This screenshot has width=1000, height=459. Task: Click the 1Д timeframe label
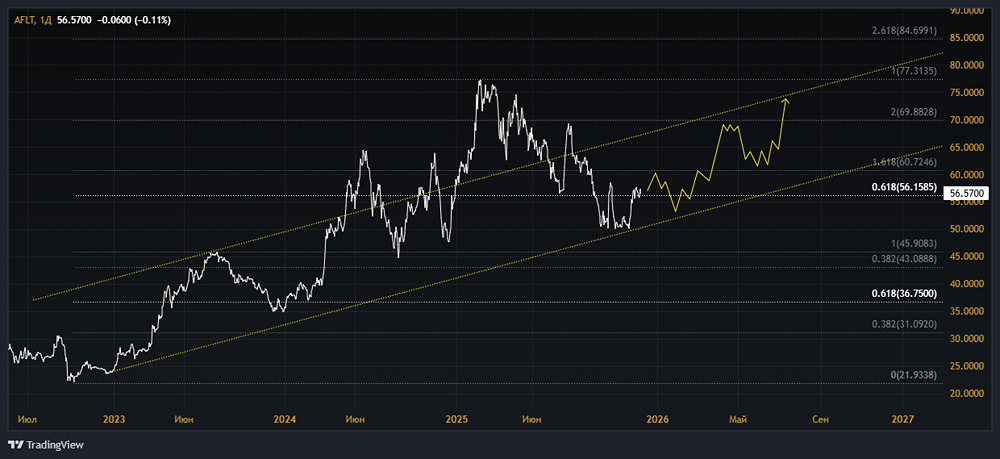tap(46, 20)
